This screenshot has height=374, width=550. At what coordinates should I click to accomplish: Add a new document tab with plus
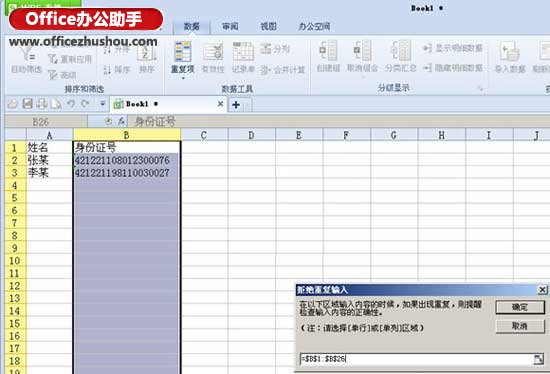pyautogui.click(x=236, y=105)
